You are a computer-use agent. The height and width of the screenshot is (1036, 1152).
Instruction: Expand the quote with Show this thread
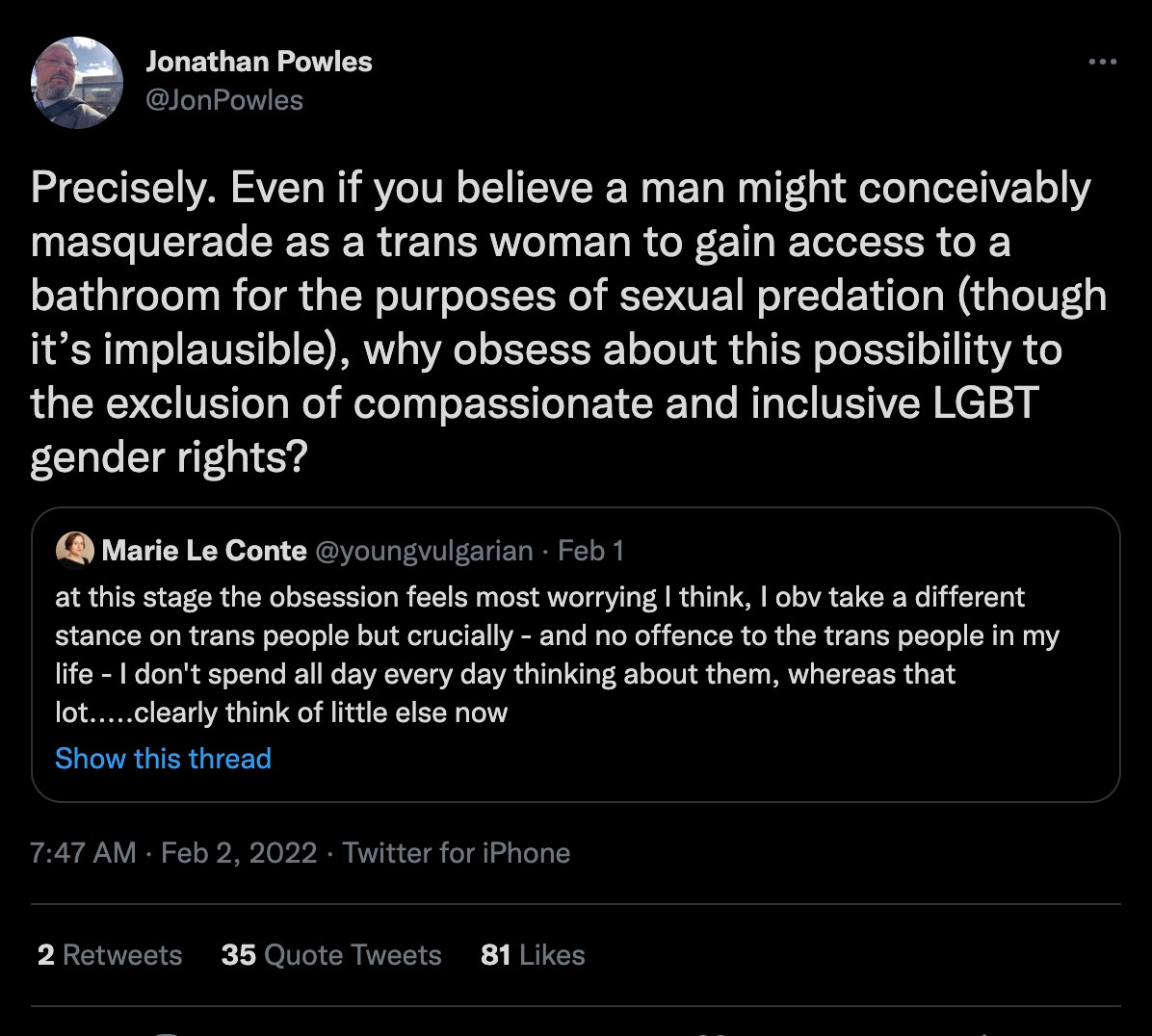click(x=163, y=759)
